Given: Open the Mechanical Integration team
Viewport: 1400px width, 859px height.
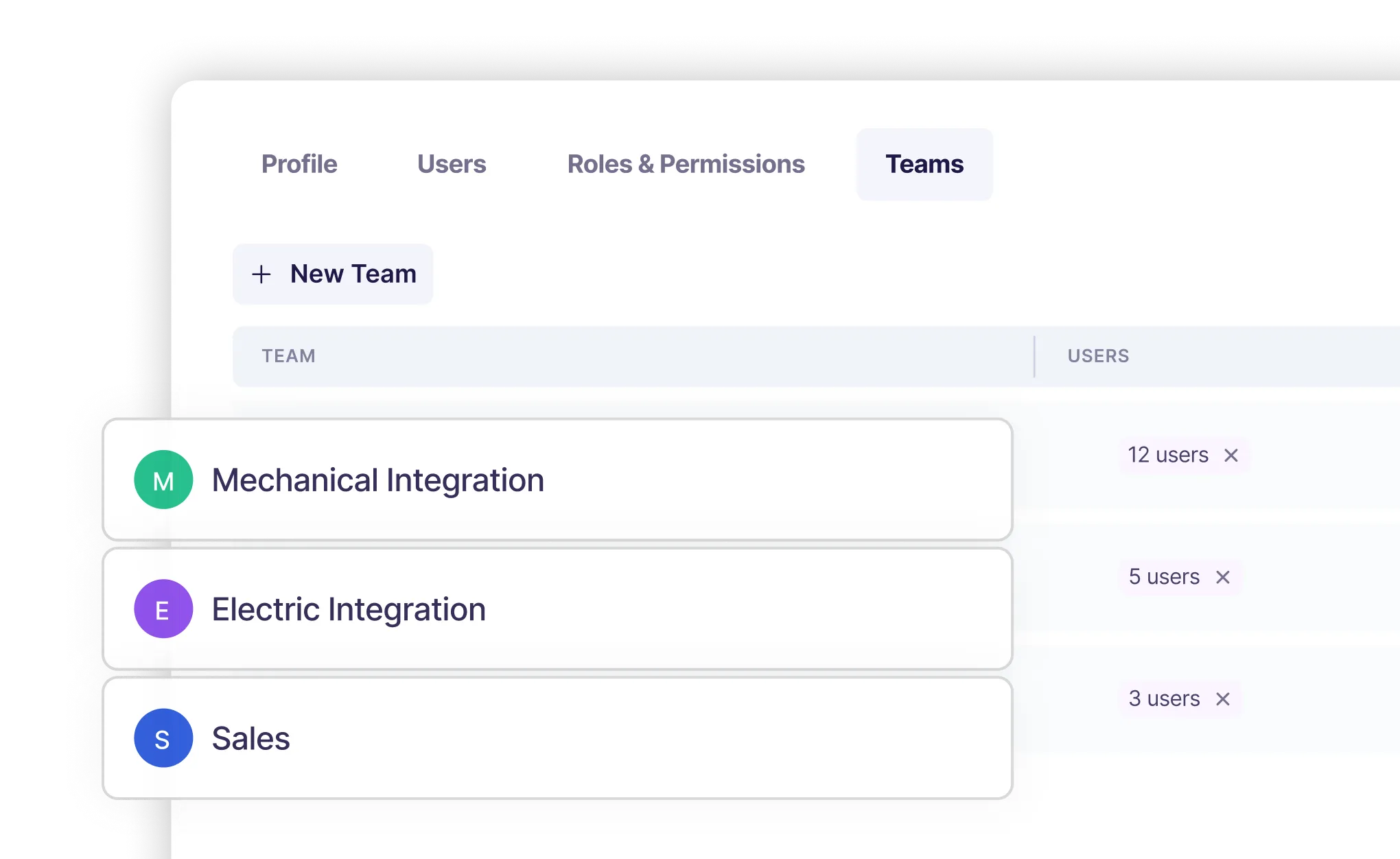Looking at the screenshot, I should click(x=377, y=480).
